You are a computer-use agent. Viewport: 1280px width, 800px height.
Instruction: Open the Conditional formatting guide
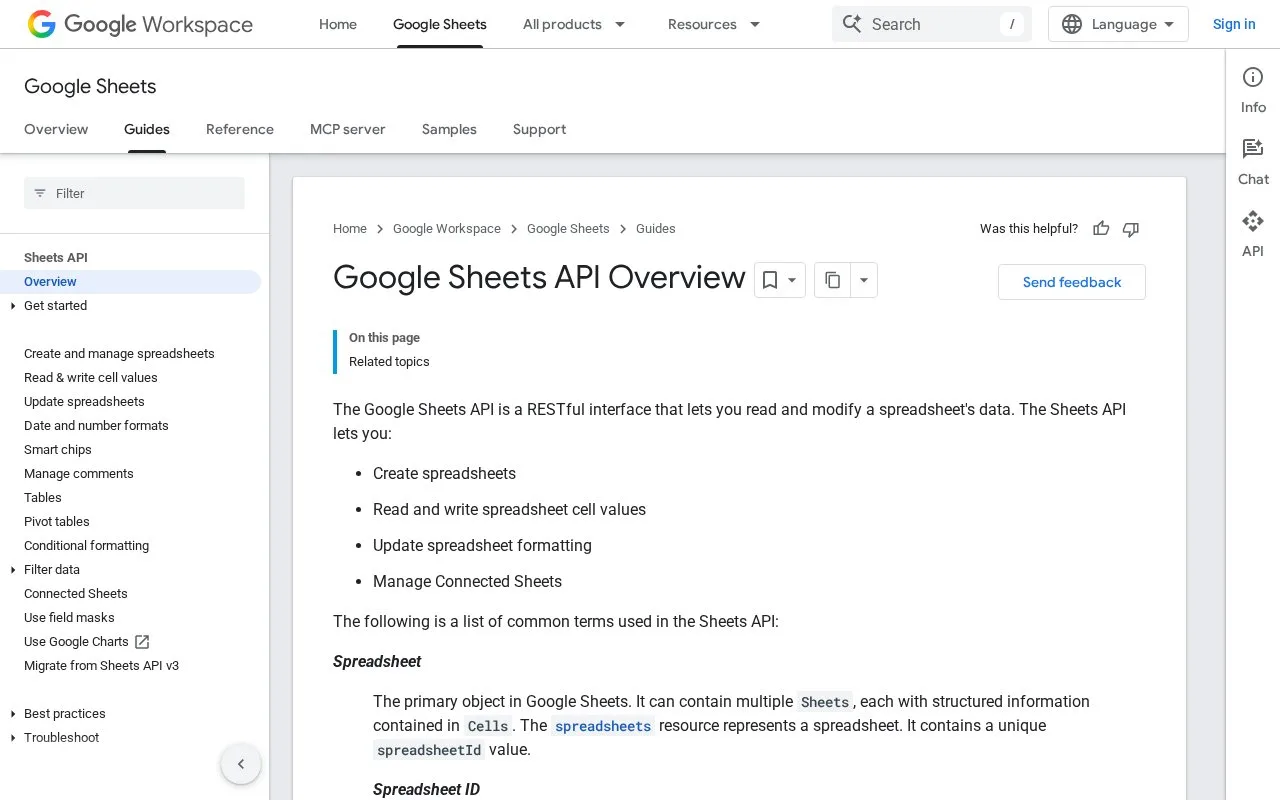(x=87, y=546)
